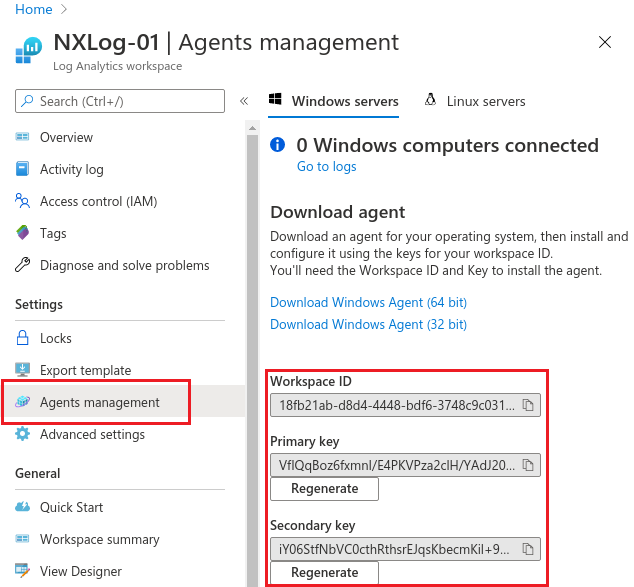Screen dimensions: 634x587
Task: Click the View Designer icon
Action: click(22, 570)
